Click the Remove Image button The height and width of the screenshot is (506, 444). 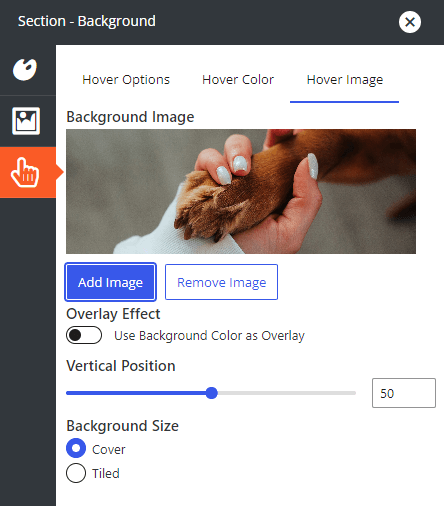coord(221,282)
